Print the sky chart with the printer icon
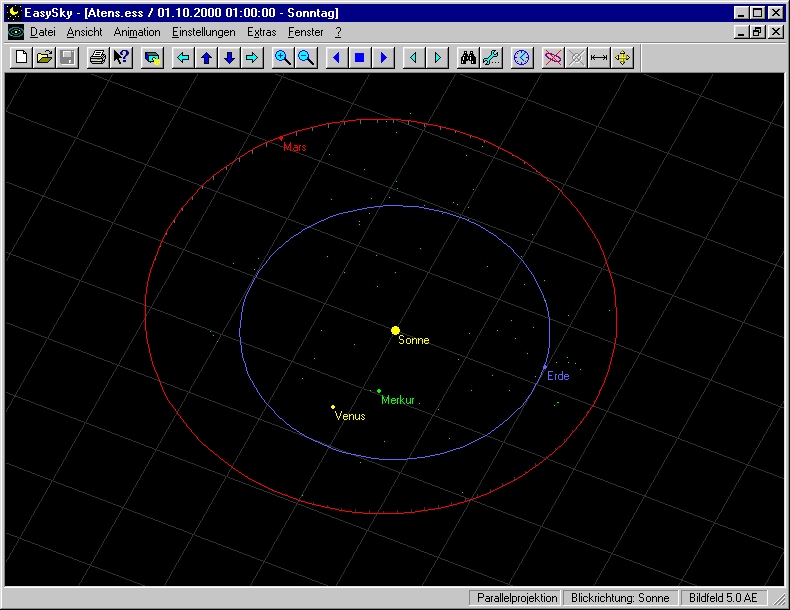Screen dimensions: 790x610 [x=98, y=58]
